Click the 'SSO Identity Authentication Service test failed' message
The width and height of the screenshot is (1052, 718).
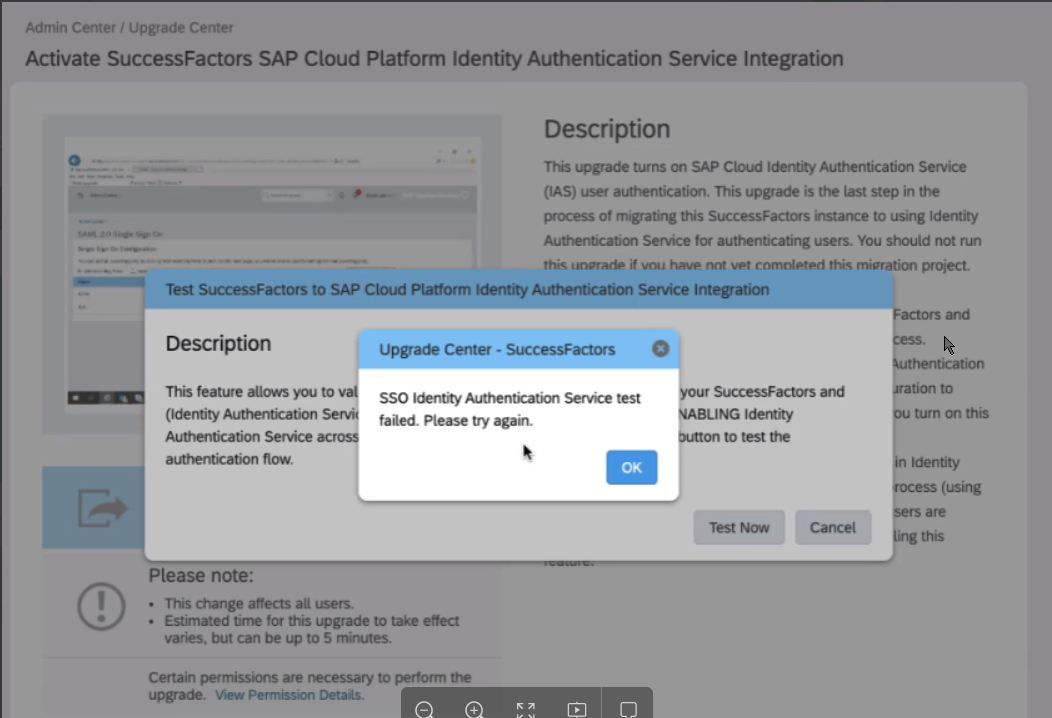[510, 409]
